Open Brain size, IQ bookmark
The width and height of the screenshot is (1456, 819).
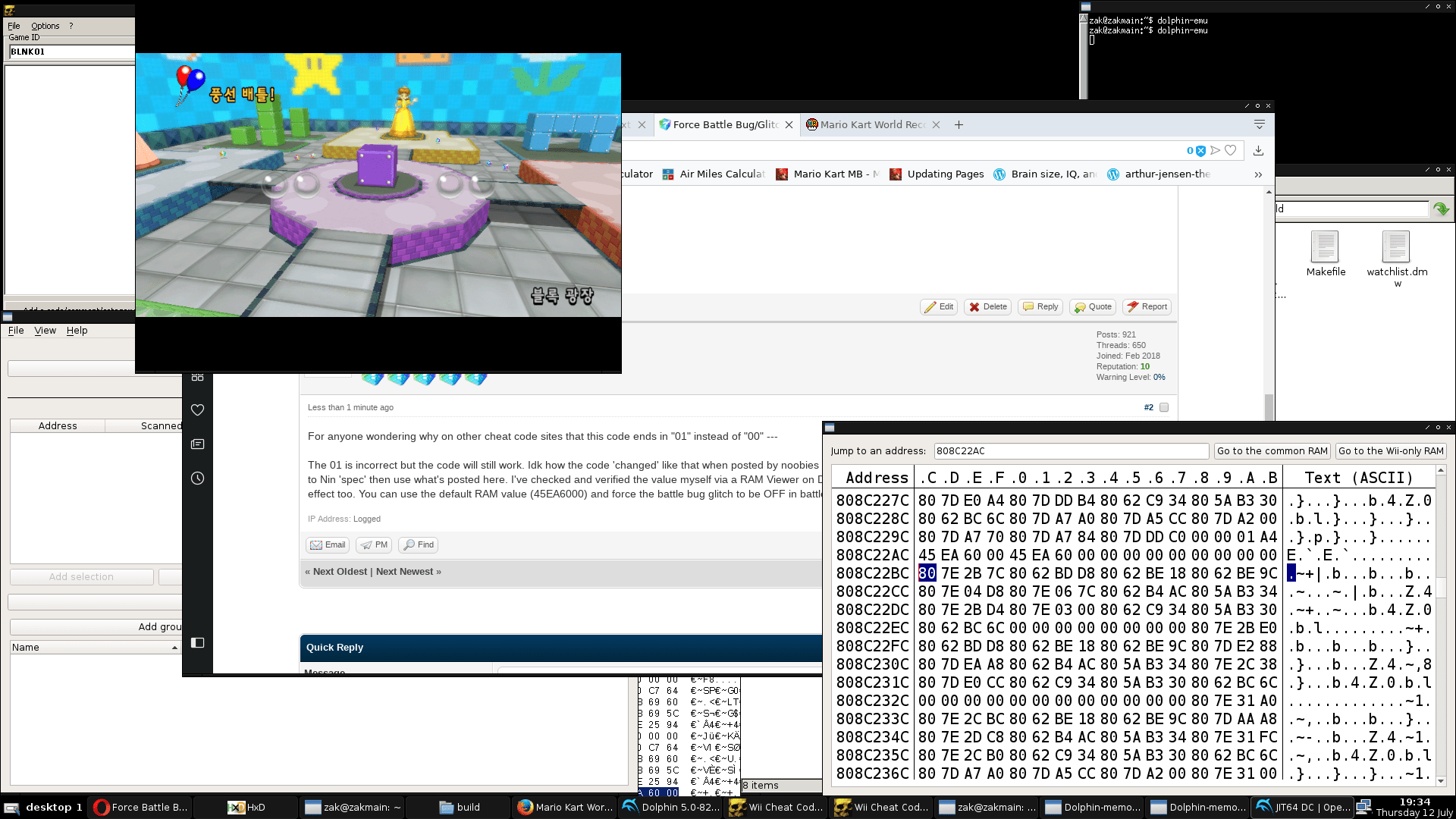[x=1045, y=174]
